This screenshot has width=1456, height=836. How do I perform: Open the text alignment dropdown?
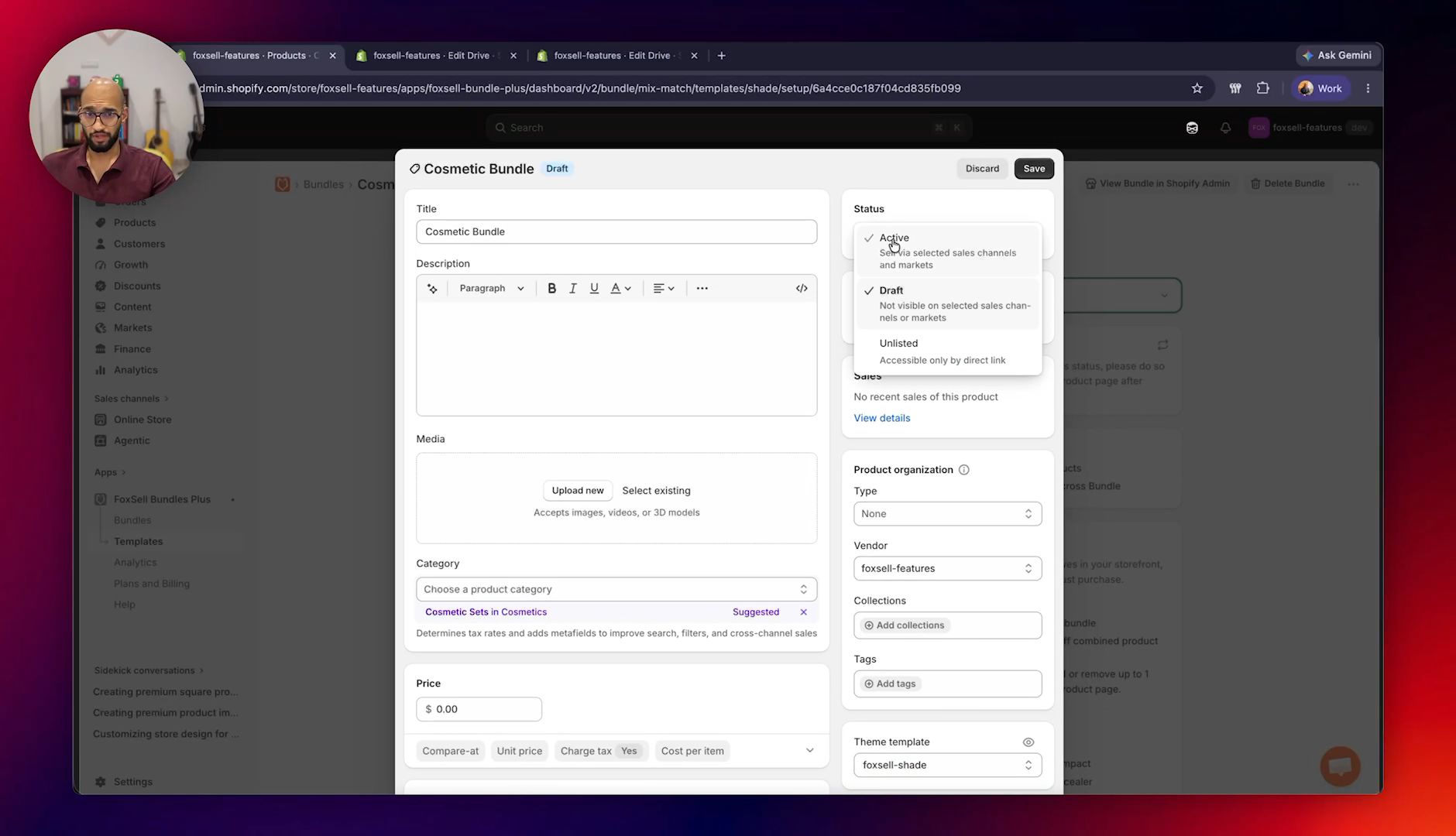[x=664, y=288]
